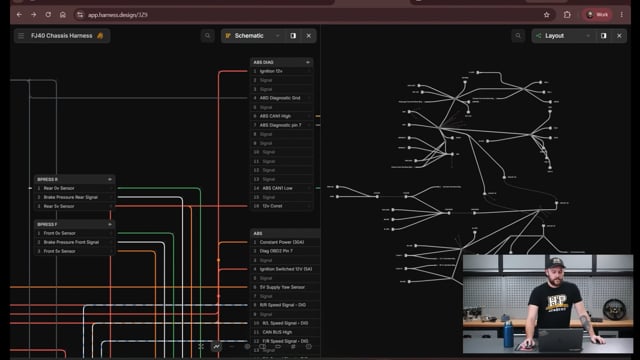Click the webcam video overlay

(548, 304)
